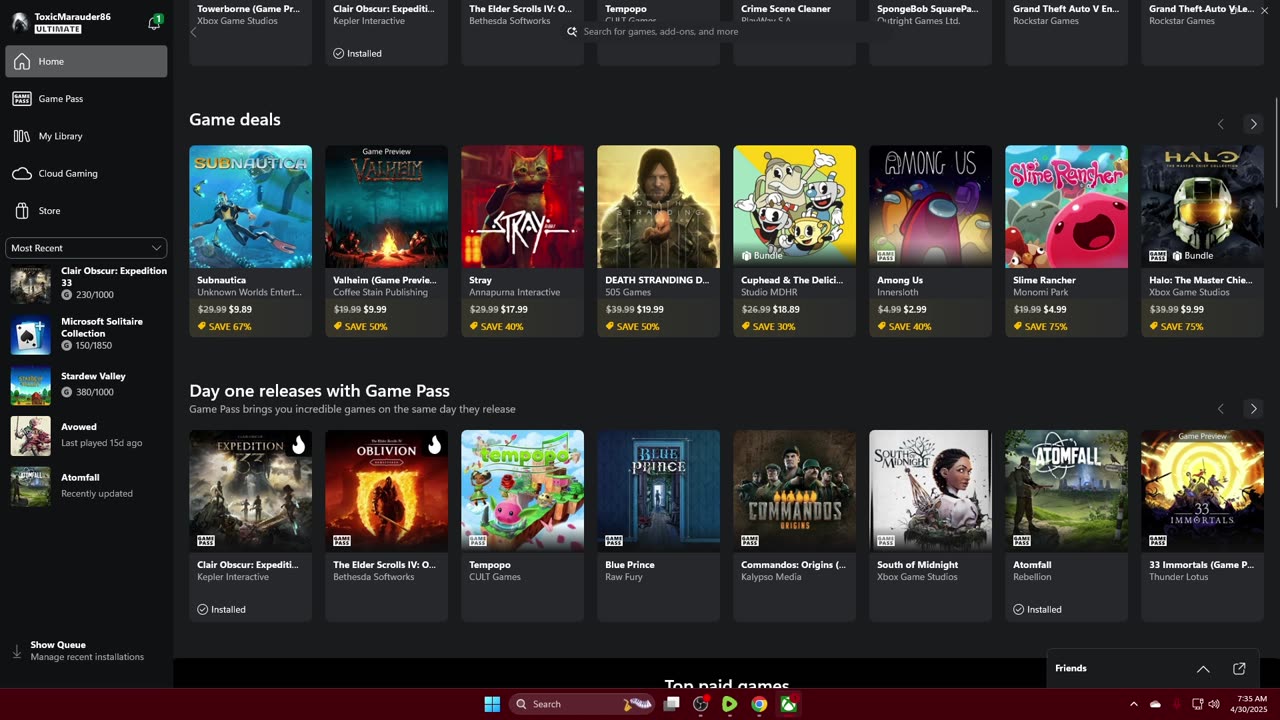Open network status tray icon
The image size is (1280, 720).
pyautogui.click(x=1197, y=704)
